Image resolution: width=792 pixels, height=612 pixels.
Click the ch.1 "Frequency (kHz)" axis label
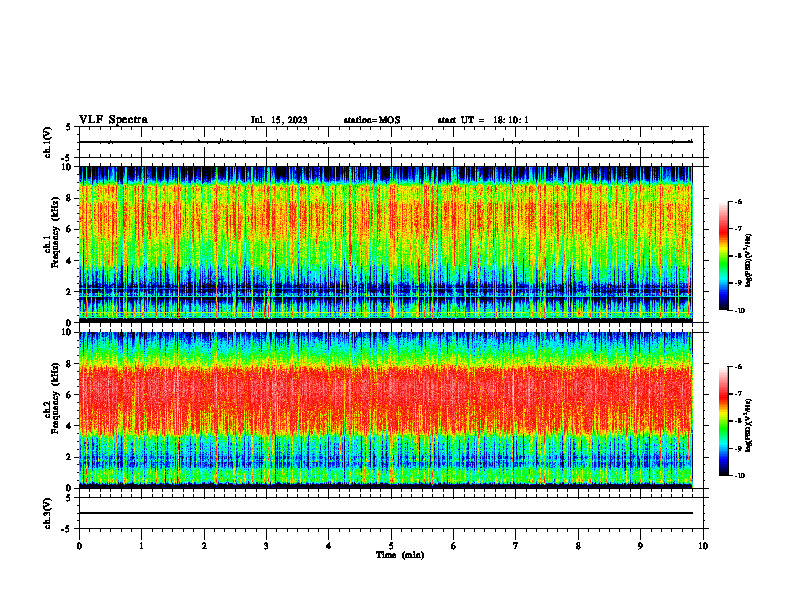(55, 233)
